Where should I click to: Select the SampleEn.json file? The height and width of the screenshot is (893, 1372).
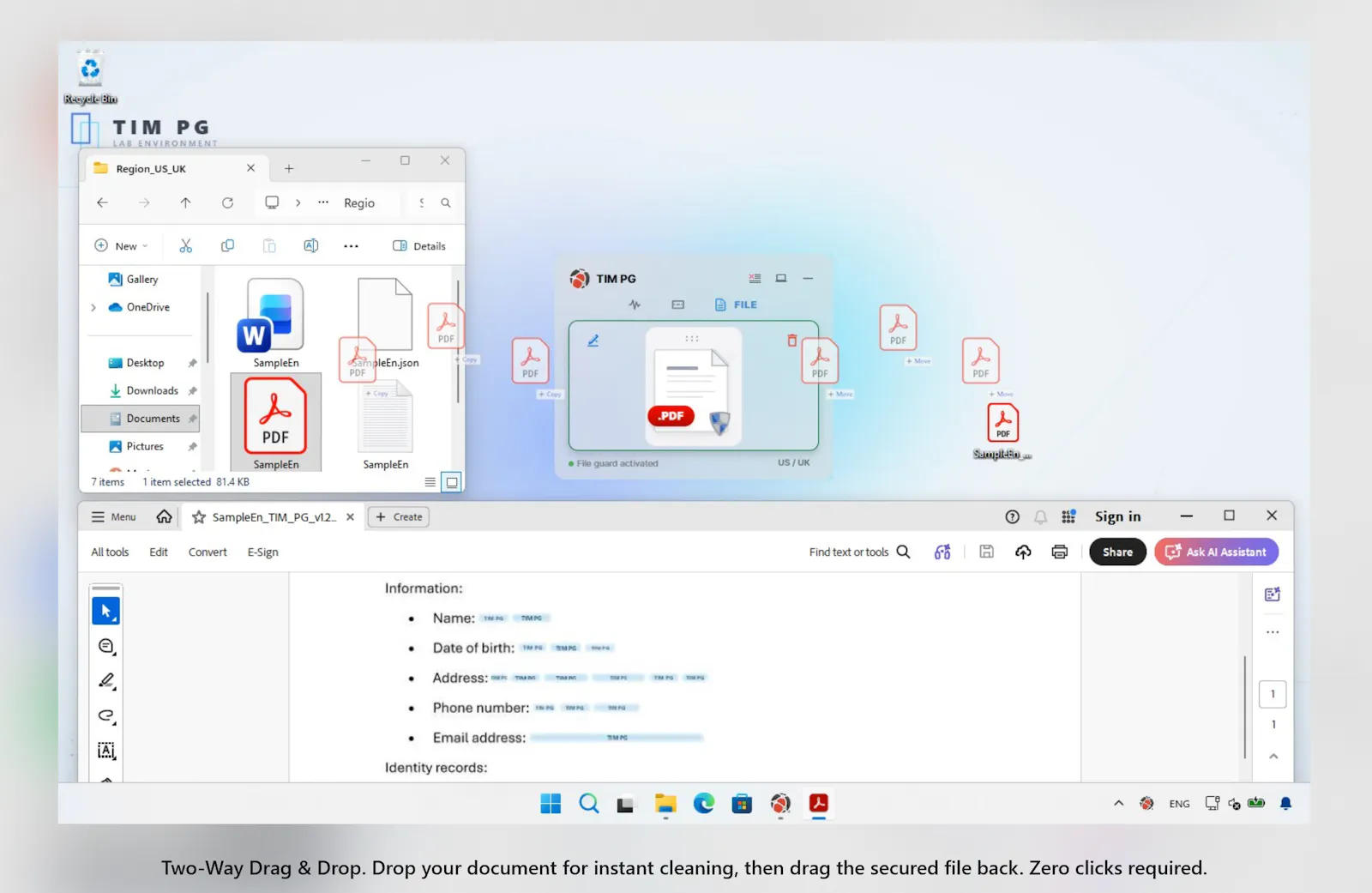pyautogui.click(x=386, y=323)
